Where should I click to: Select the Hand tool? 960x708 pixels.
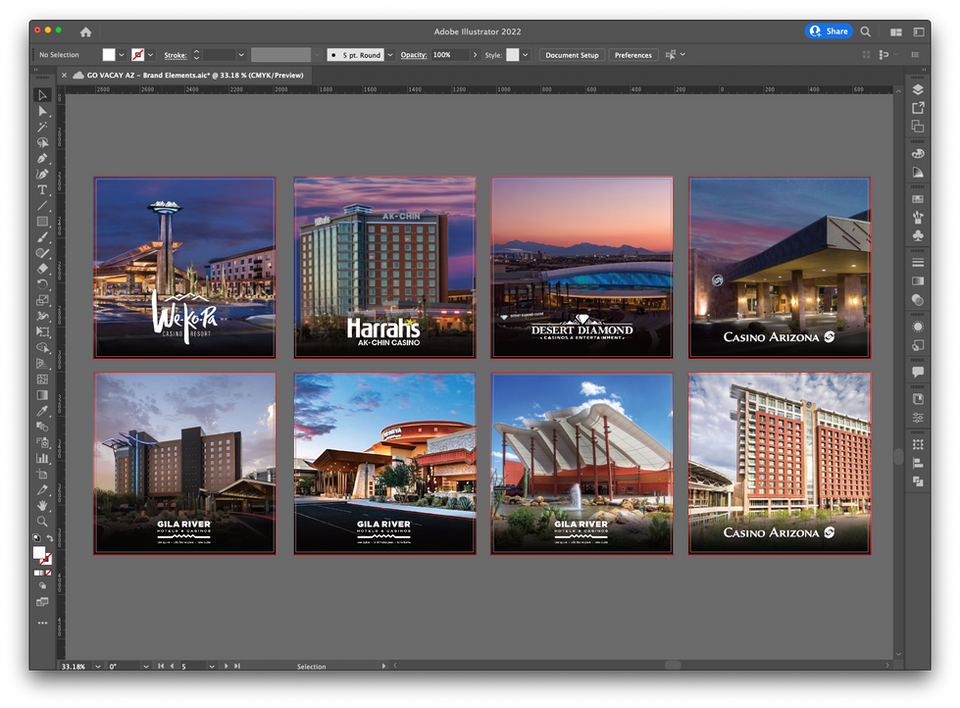(42, 506)
